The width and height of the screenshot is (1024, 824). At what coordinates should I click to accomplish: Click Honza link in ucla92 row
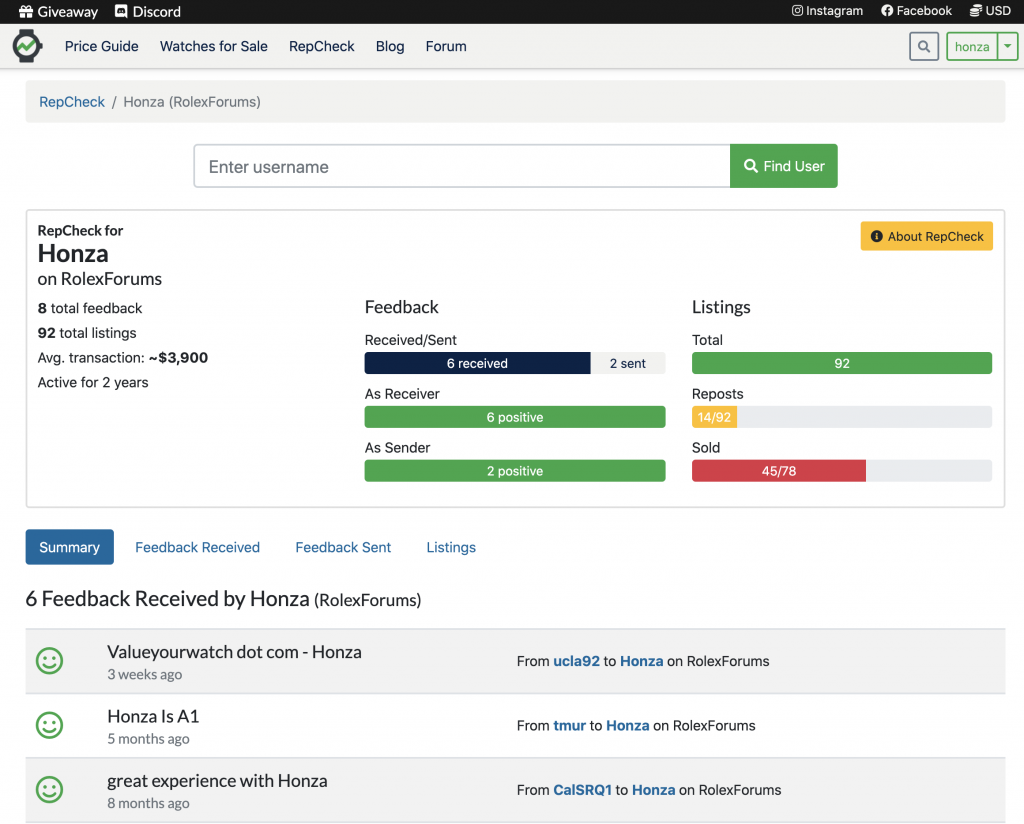[x=641, y=661]
